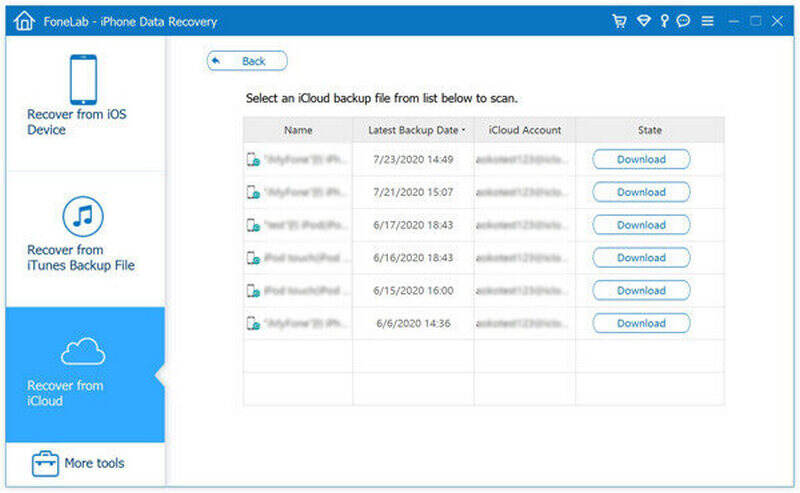Viewport: 800px width, 493px height.
Task: Open the hamburger menu in title bar
Action: pos(708,21)
